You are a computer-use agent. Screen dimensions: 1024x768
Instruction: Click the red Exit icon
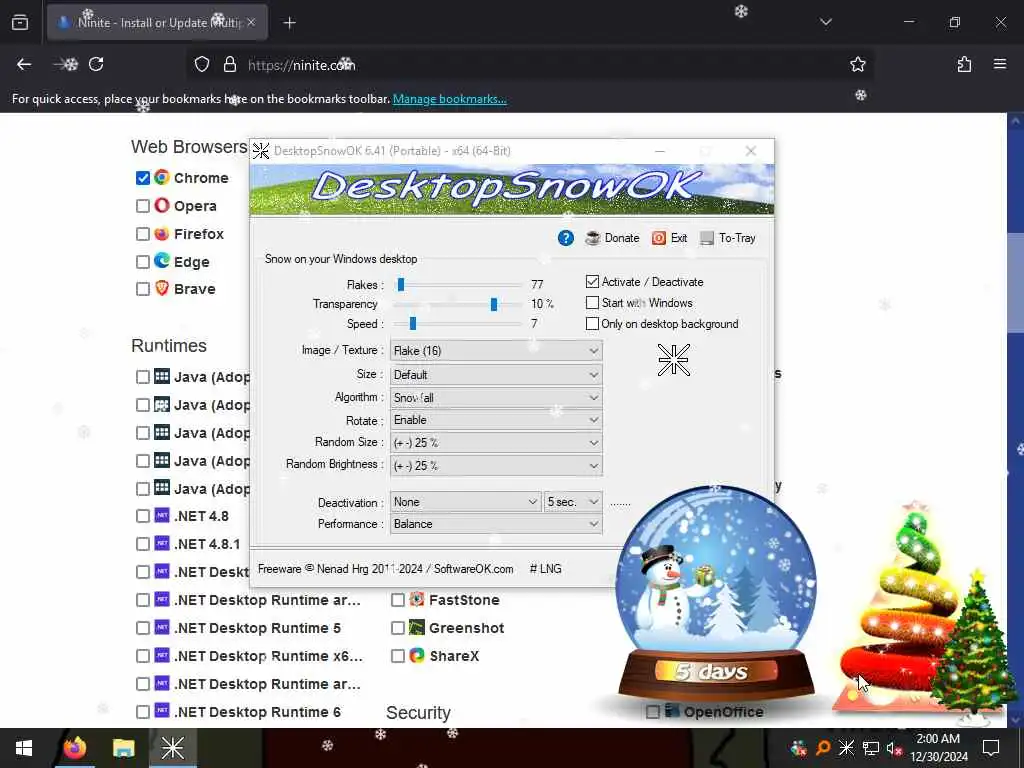(x=659, y=238)
